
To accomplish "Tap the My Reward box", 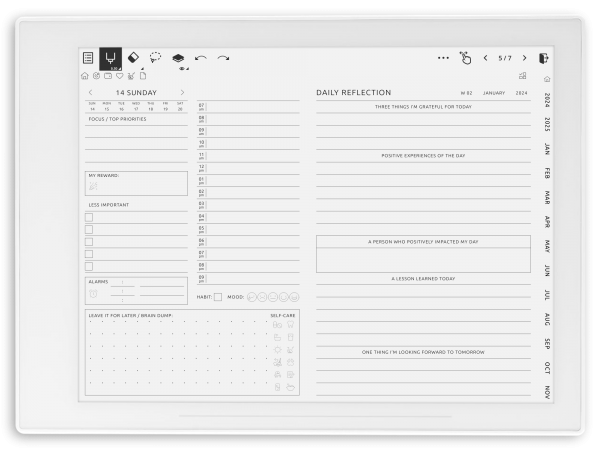I will coord(136,183).
